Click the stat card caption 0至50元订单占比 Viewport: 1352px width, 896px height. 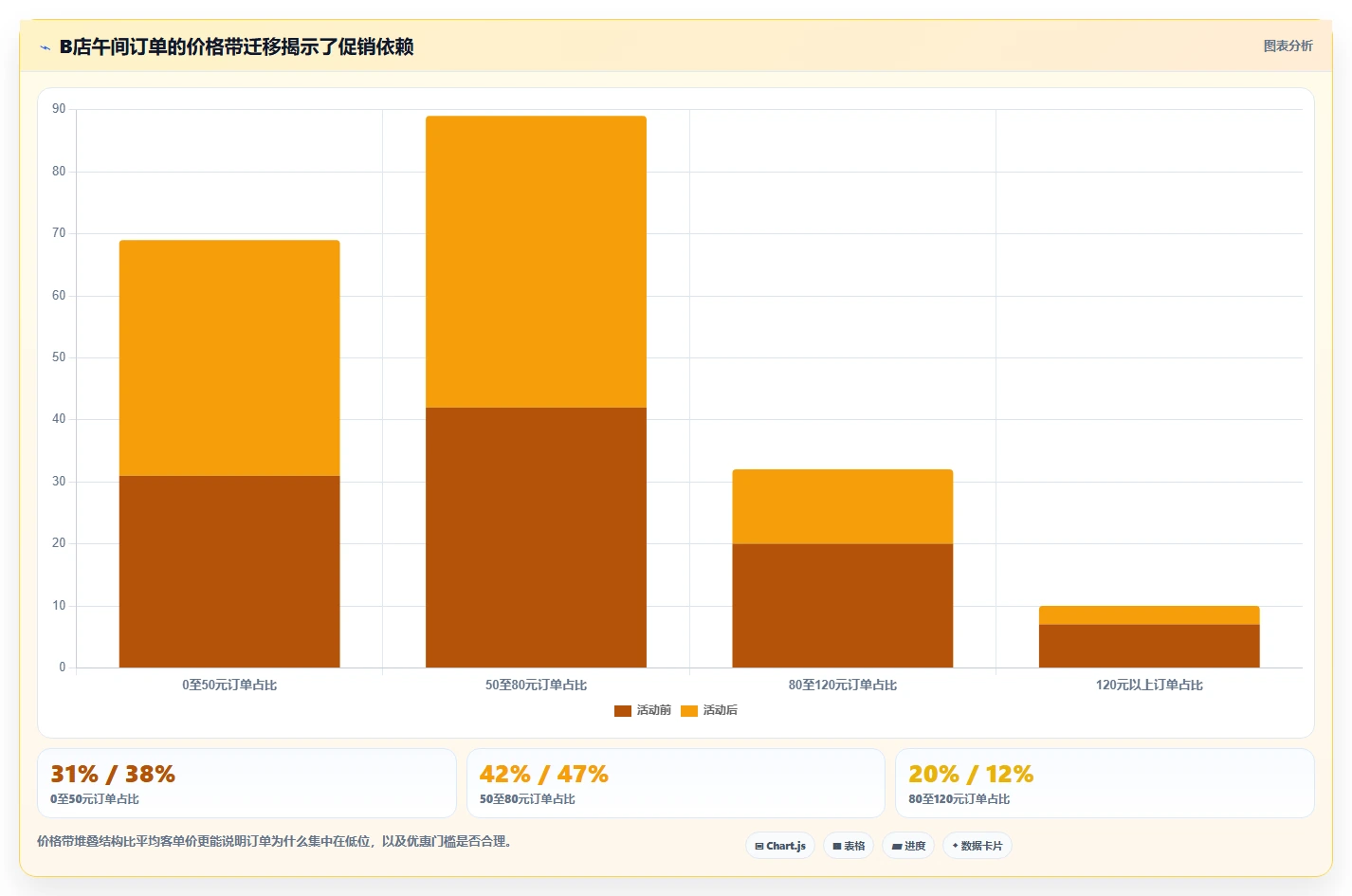coord(95,799)
